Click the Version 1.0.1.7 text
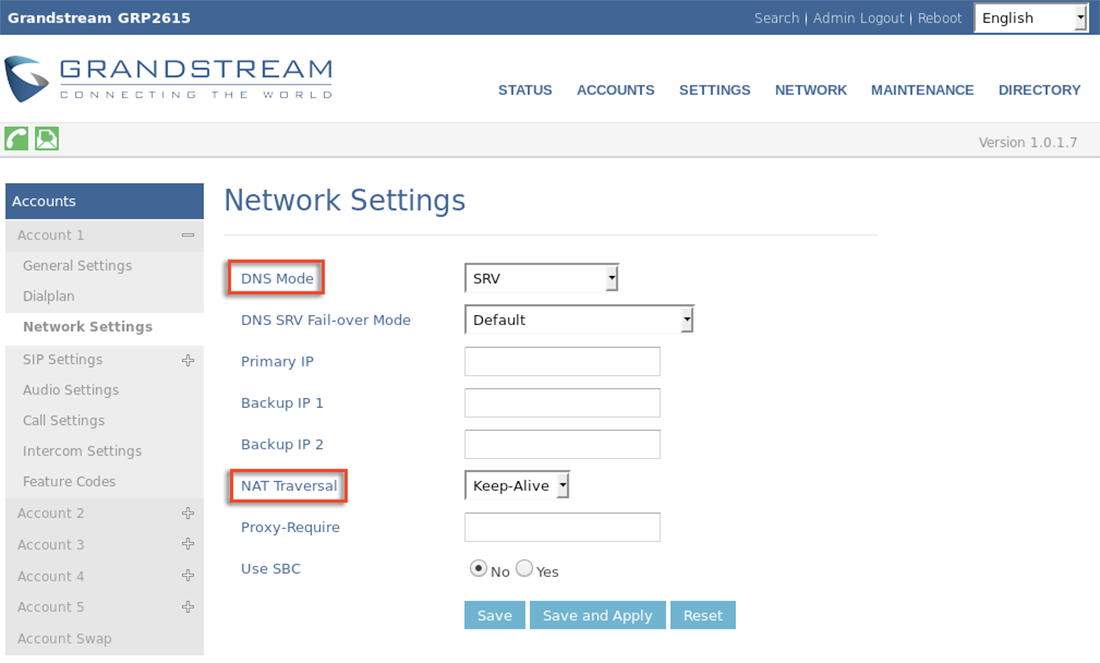 pyautogui.click(x=1028, y=142)
